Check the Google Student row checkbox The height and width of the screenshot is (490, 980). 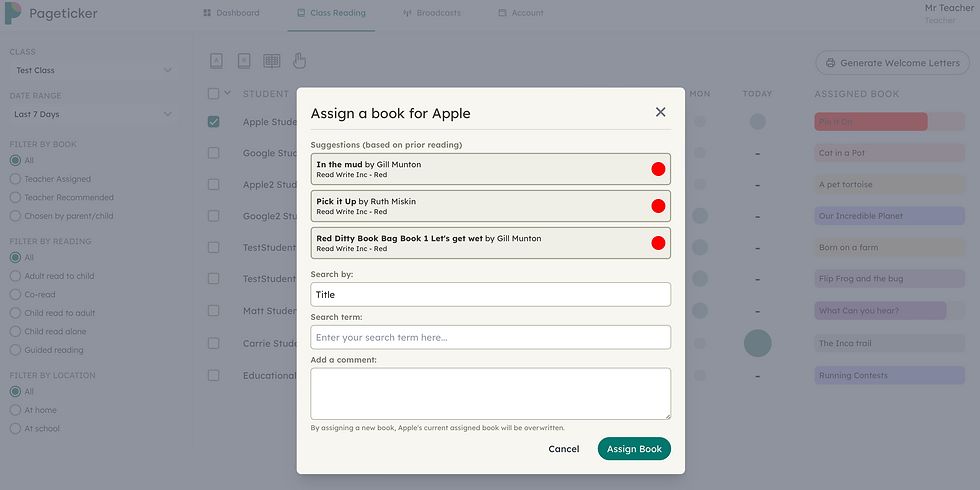[x=214, y=153]
